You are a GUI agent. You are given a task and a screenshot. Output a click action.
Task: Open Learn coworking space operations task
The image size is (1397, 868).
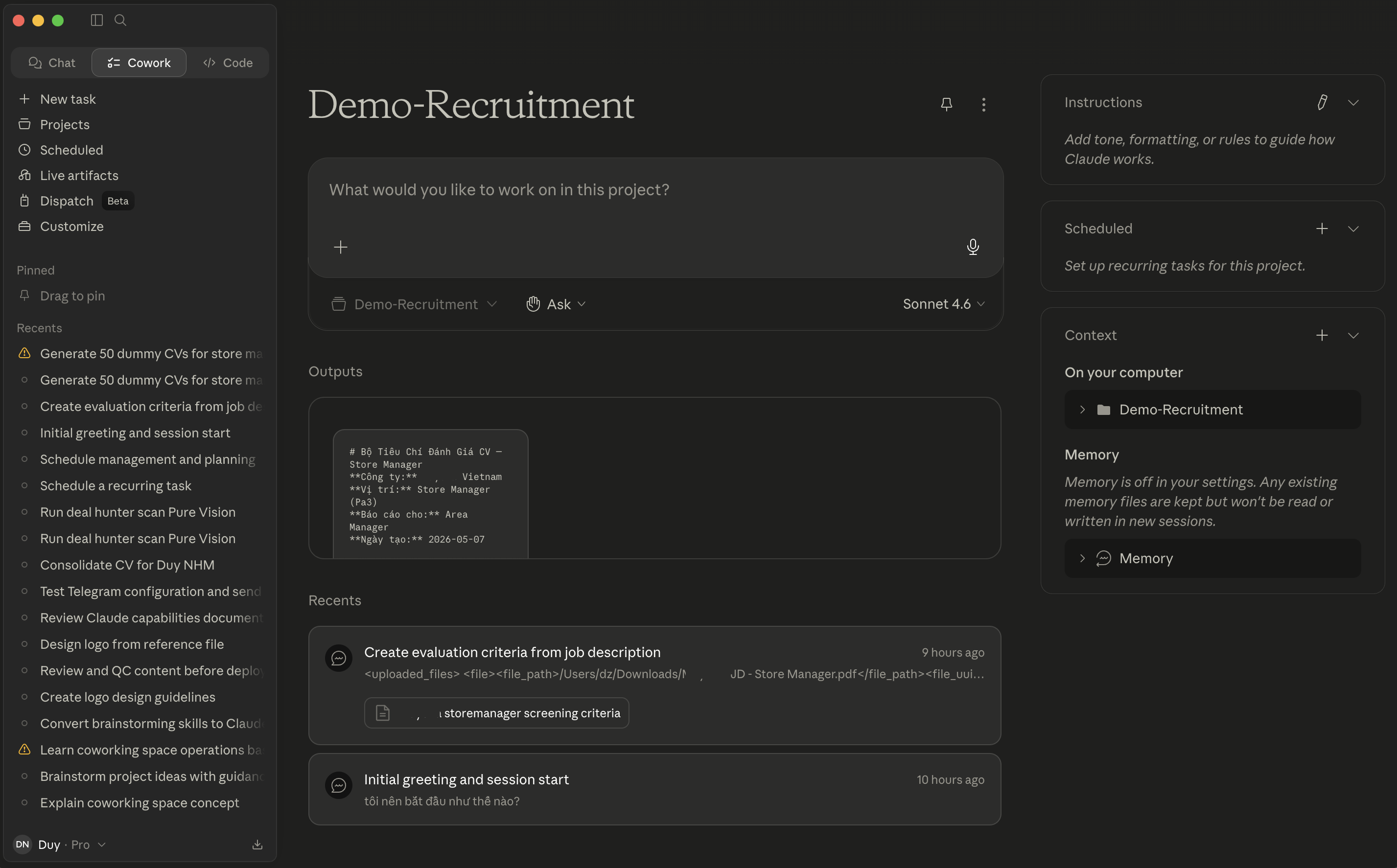[x=140, y=749]
